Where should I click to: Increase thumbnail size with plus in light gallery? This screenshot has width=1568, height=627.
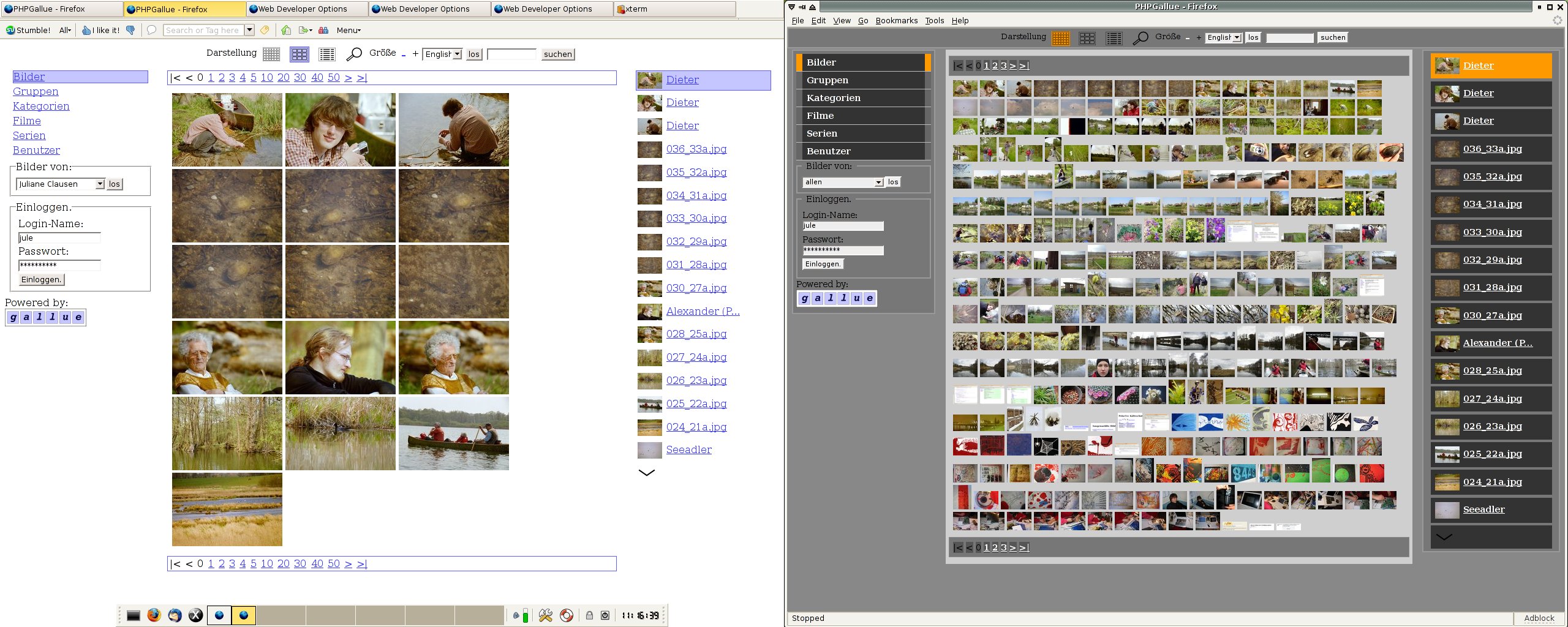point(415,54)
